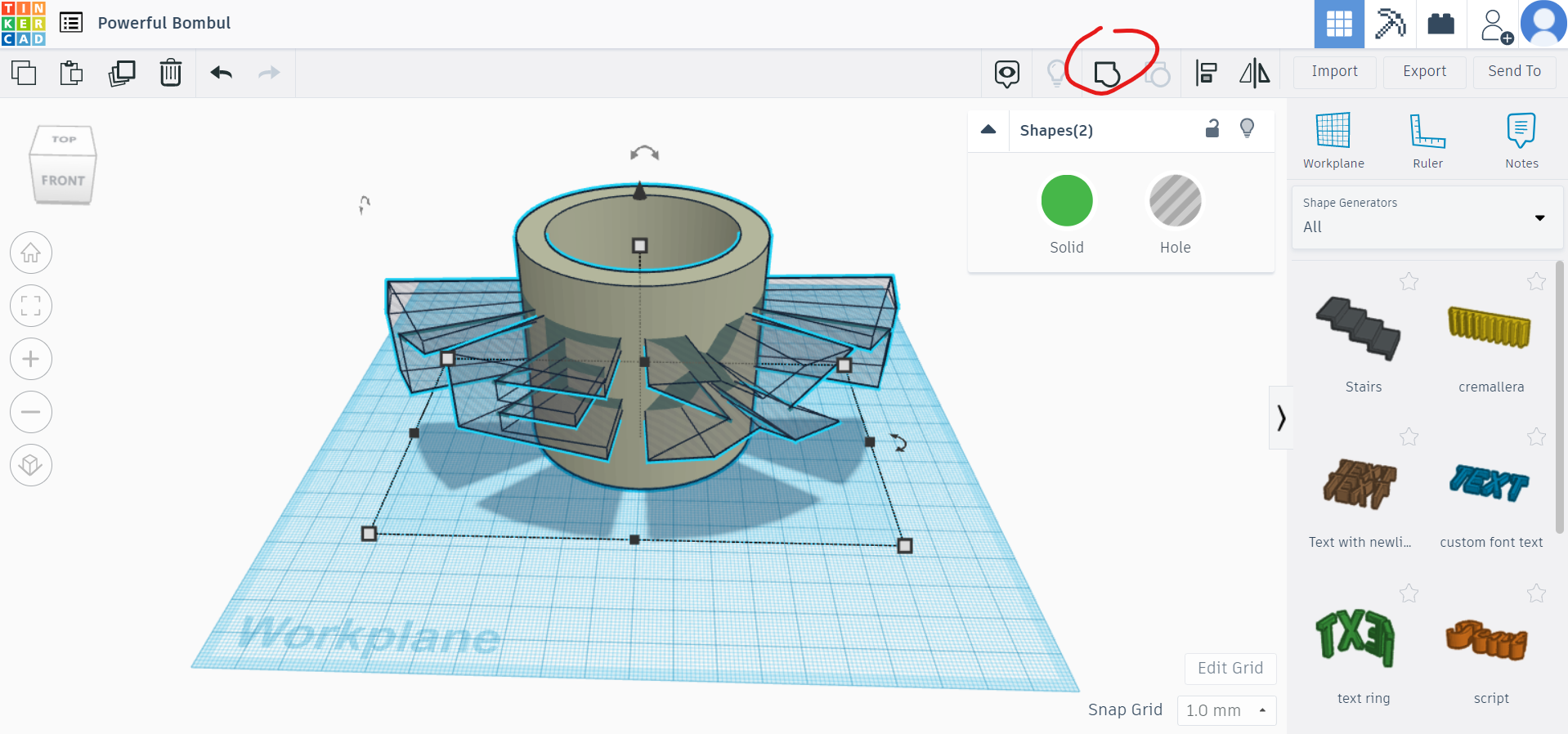Switch to Bricks mode
The height and width of the screenshot is (734, 1568).
[1440, 24]
